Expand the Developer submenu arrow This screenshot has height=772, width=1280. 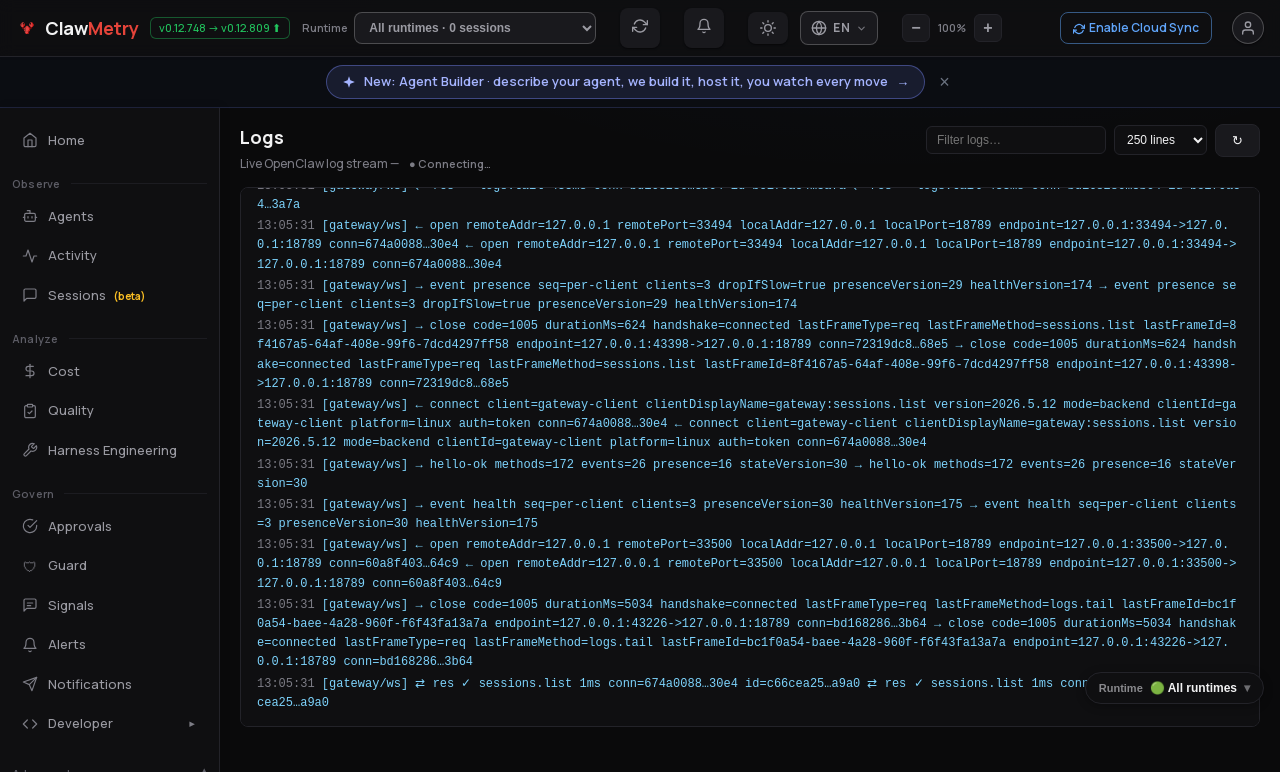pyautogui.click(x=192, y=723)
